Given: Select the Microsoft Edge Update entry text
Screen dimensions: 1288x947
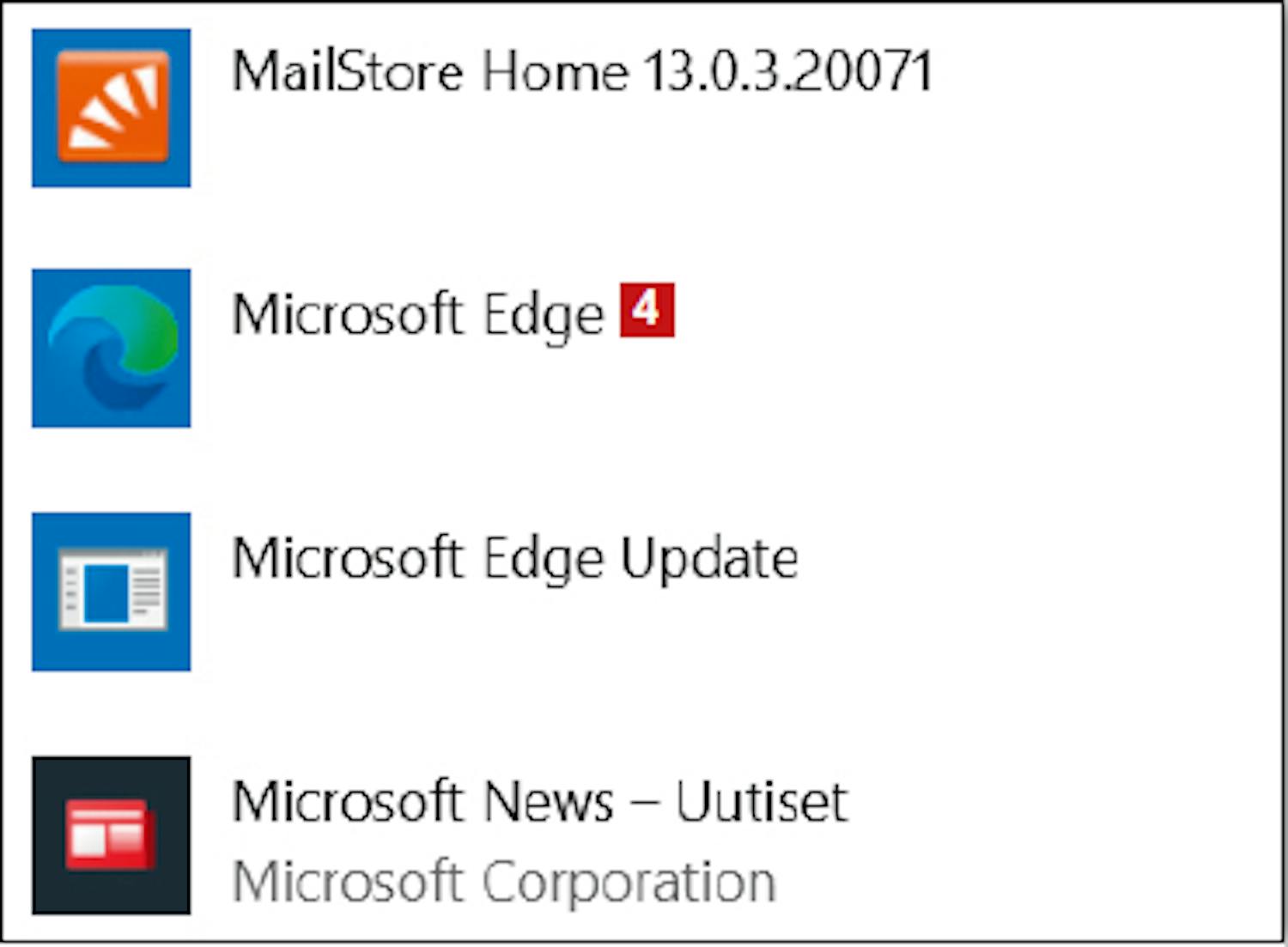Looking at the screenshot, I should (x=515, y=560).
